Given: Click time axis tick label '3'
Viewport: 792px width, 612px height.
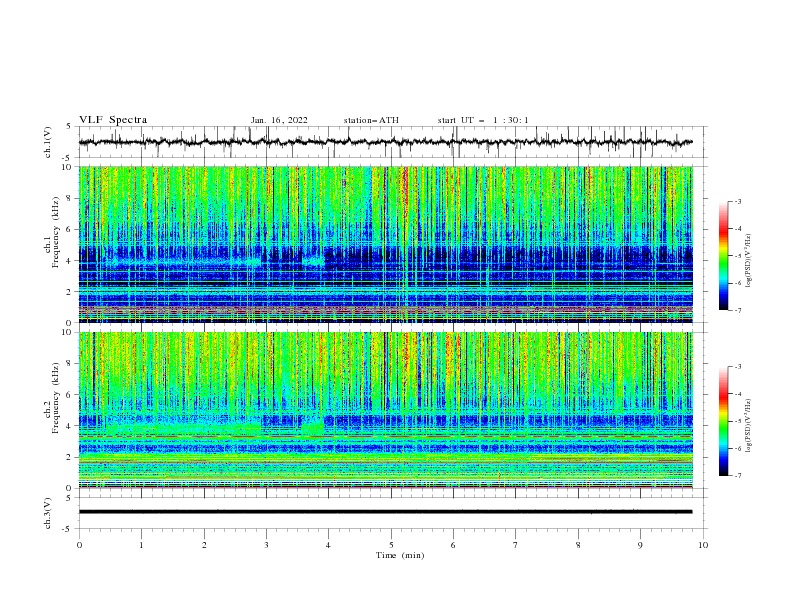Looking at the screenshot, I should click(266, 545).
